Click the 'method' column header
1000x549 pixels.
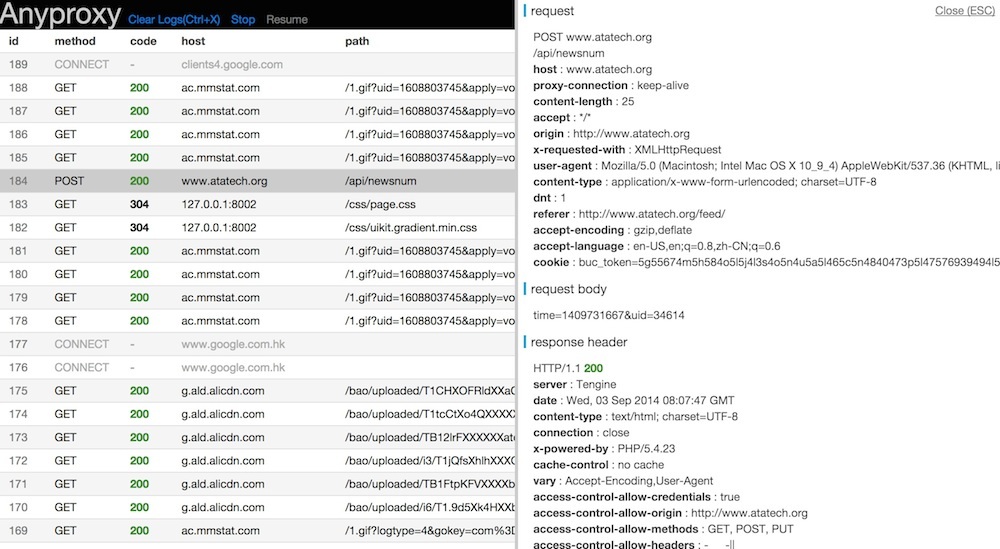pyautogui.click(x=75, y=41)
